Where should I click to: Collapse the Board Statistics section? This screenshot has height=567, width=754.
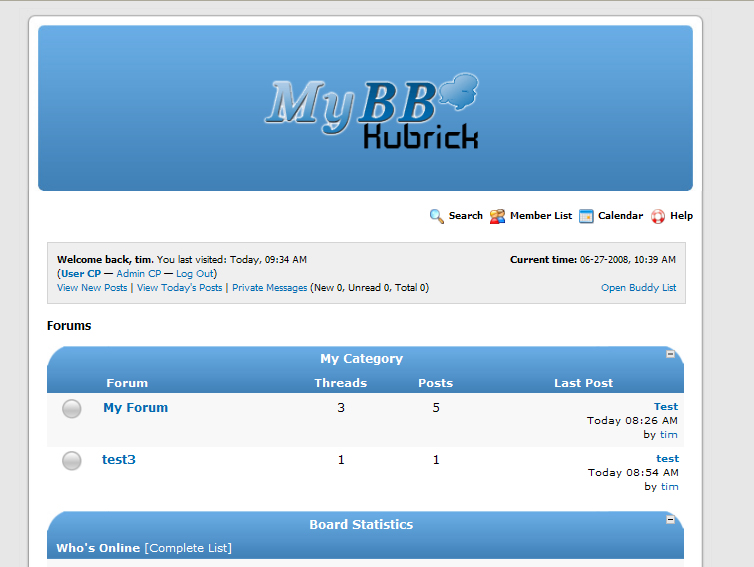coord(670,519)
